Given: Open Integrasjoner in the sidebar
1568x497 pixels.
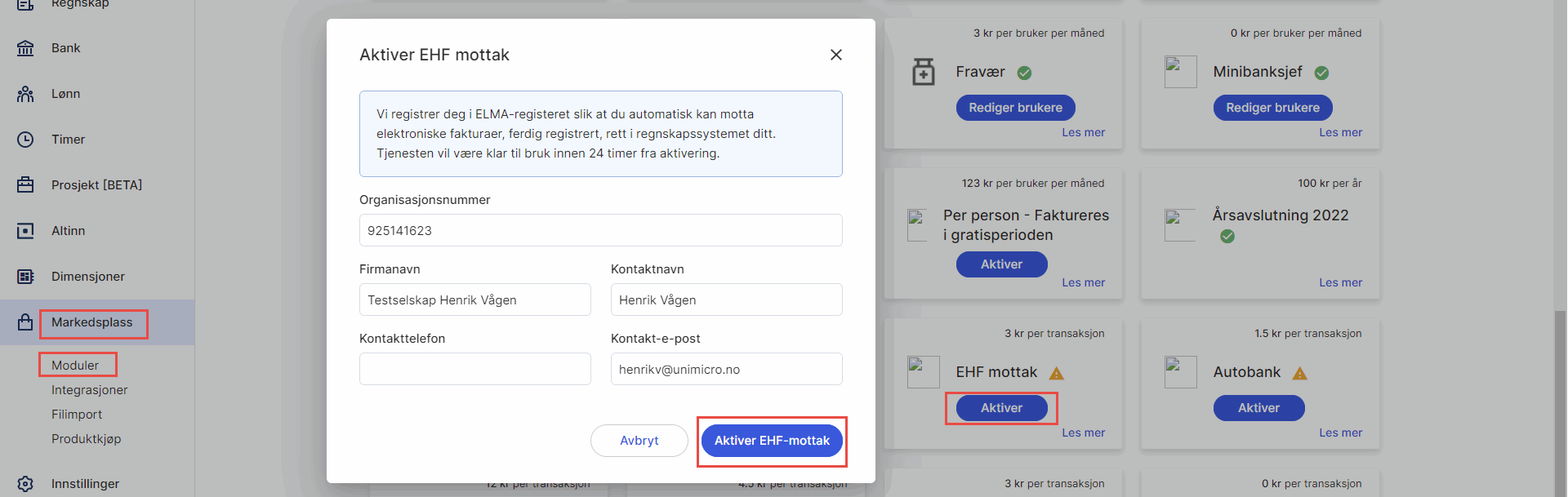Looking at the screenshot, I should click(90, 390).
